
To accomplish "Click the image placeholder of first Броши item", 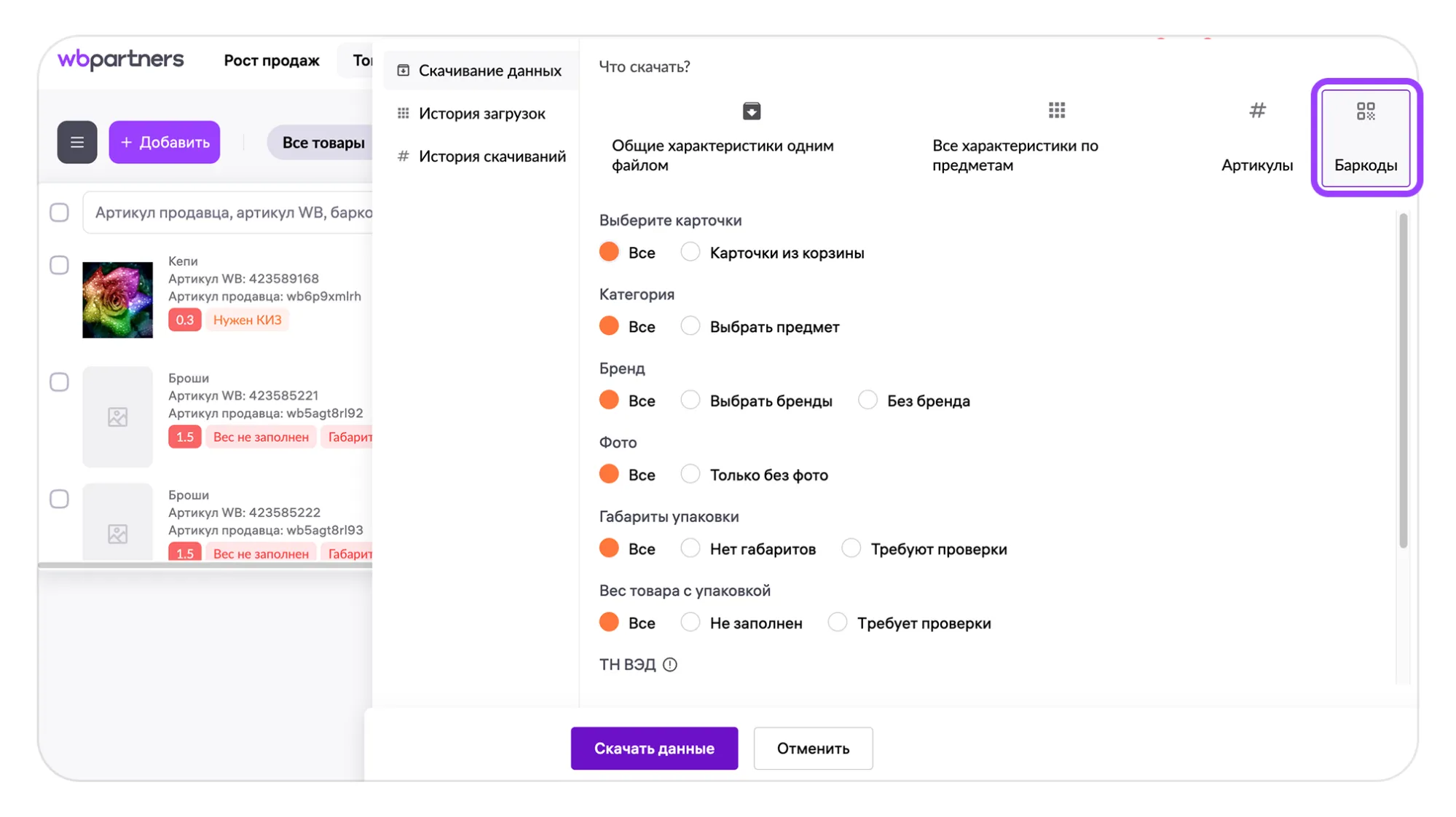I will [117, 417].
